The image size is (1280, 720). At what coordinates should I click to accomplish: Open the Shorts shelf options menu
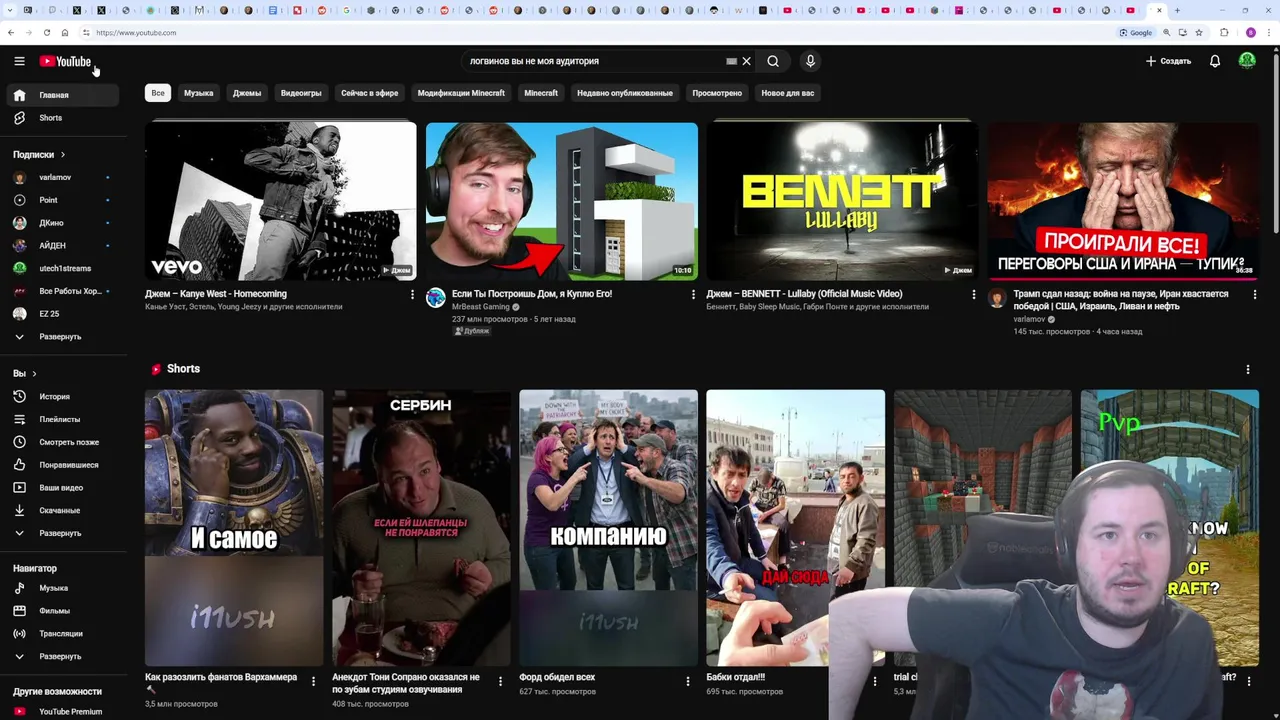click(1248, 369)
